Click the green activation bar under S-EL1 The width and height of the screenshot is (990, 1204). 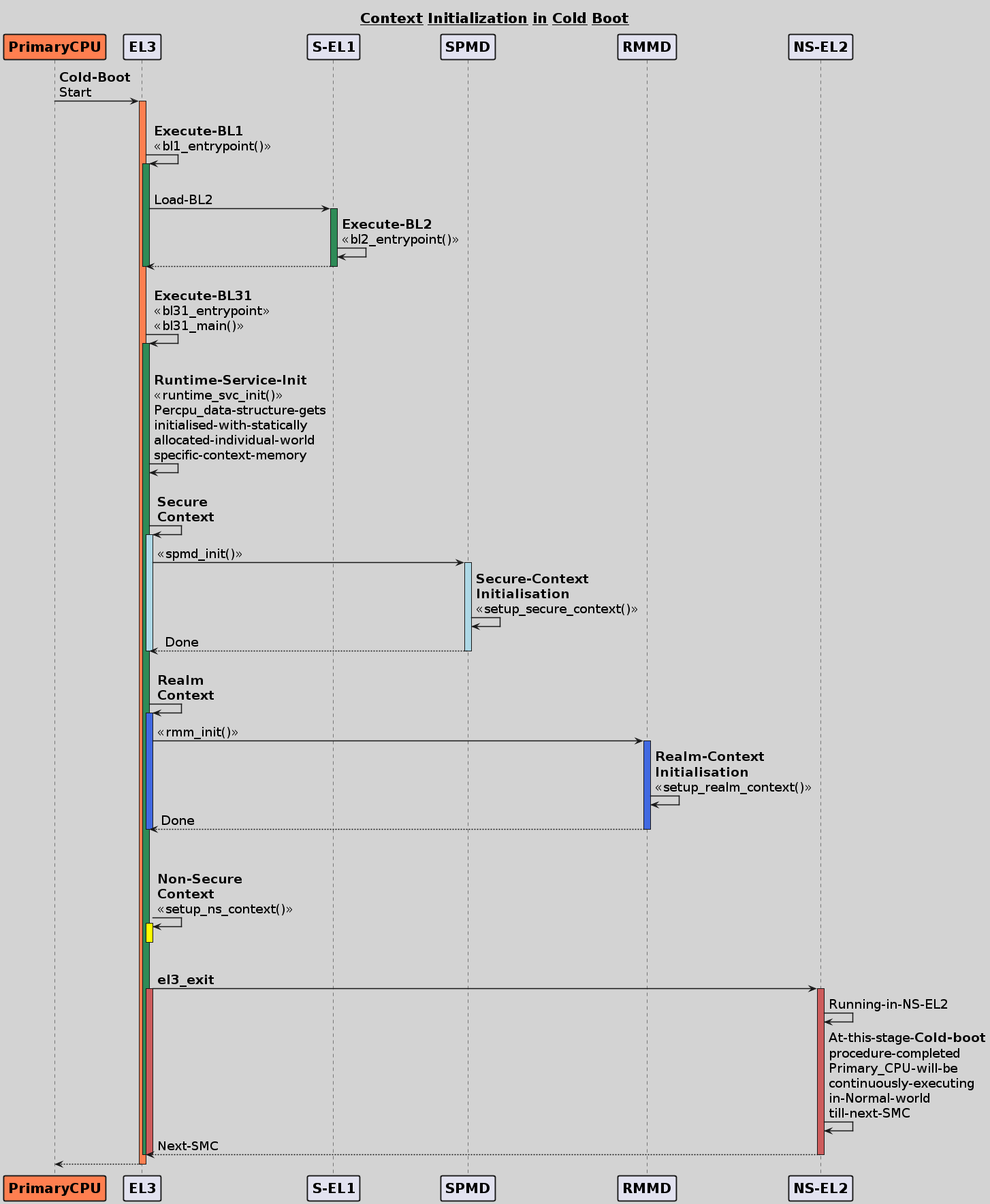(334, 237)
